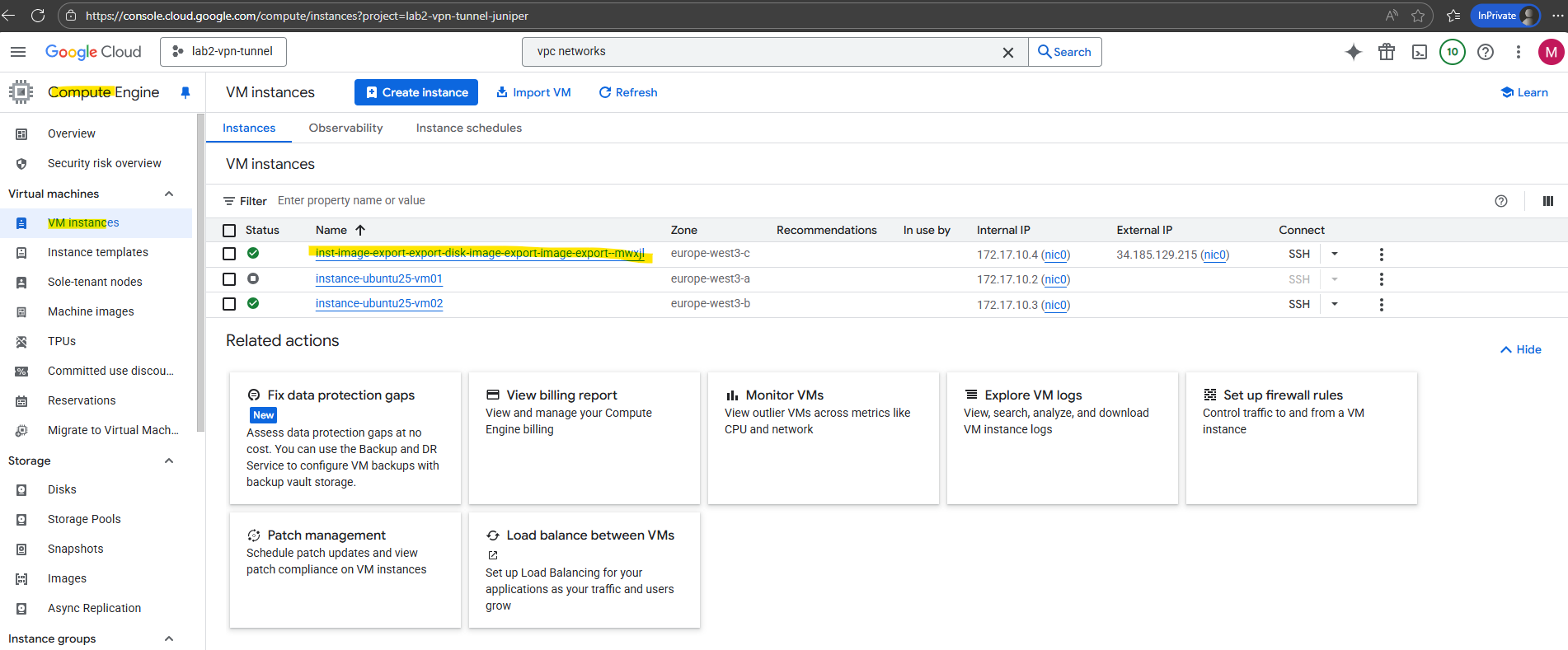Open the Patch management card

pos(345,570)
